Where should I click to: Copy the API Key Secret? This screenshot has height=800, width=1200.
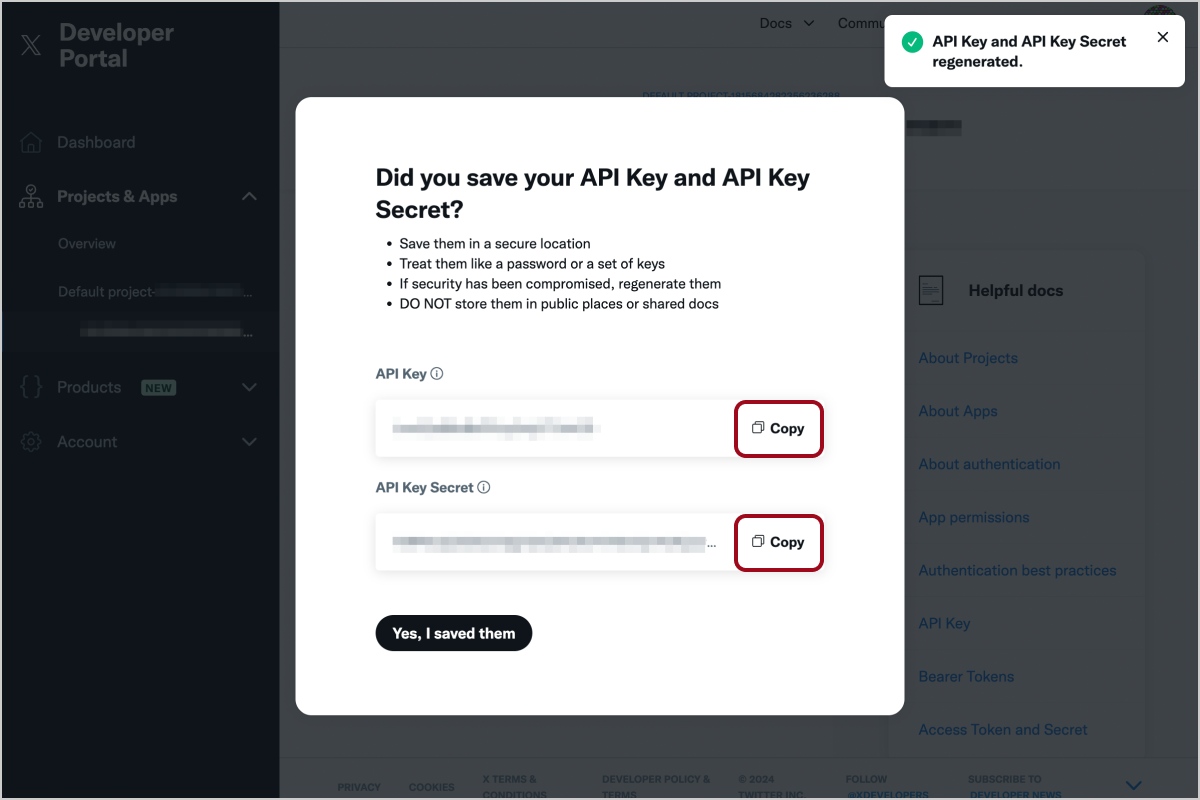click(779, 543)
